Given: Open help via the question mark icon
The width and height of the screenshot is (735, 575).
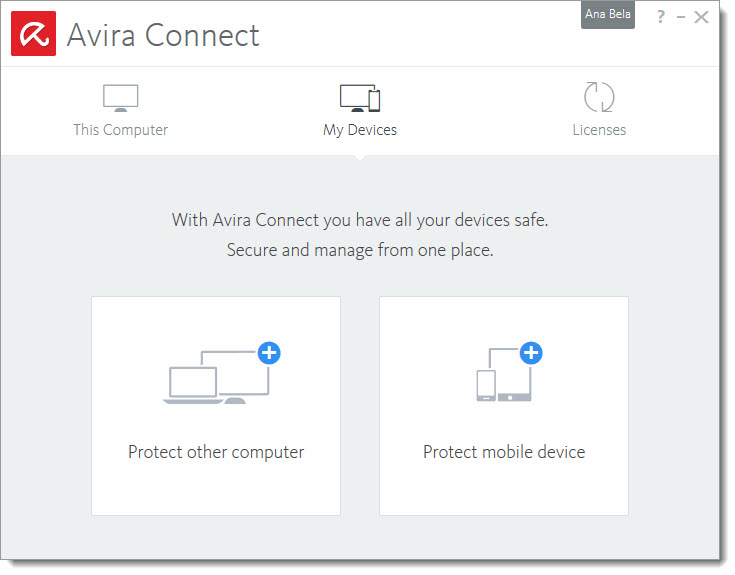Looking at the screenshot, I should (x=661, y=17).
